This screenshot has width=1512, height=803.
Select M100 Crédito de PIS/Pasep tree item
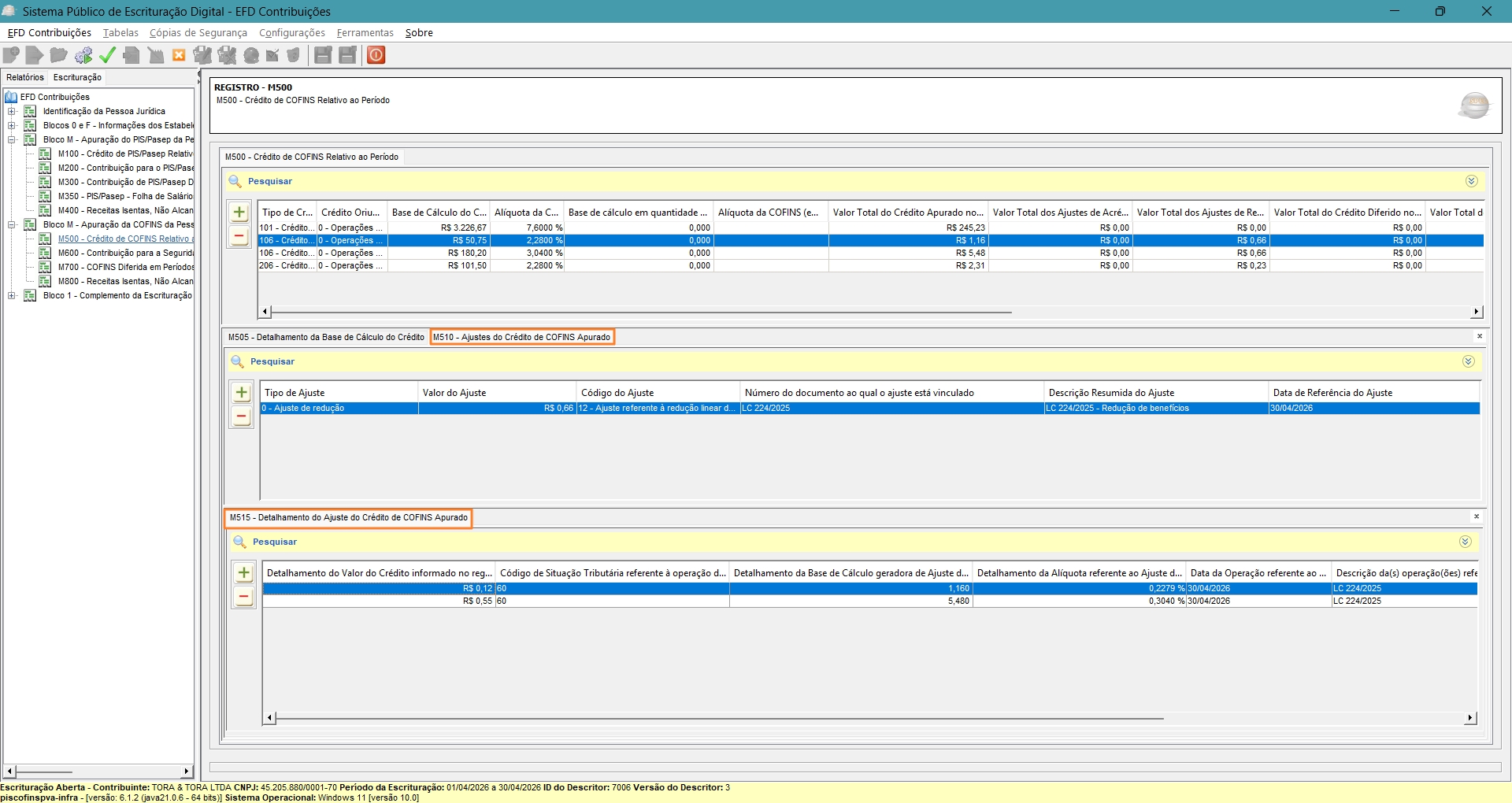click(x=125, y=154)
